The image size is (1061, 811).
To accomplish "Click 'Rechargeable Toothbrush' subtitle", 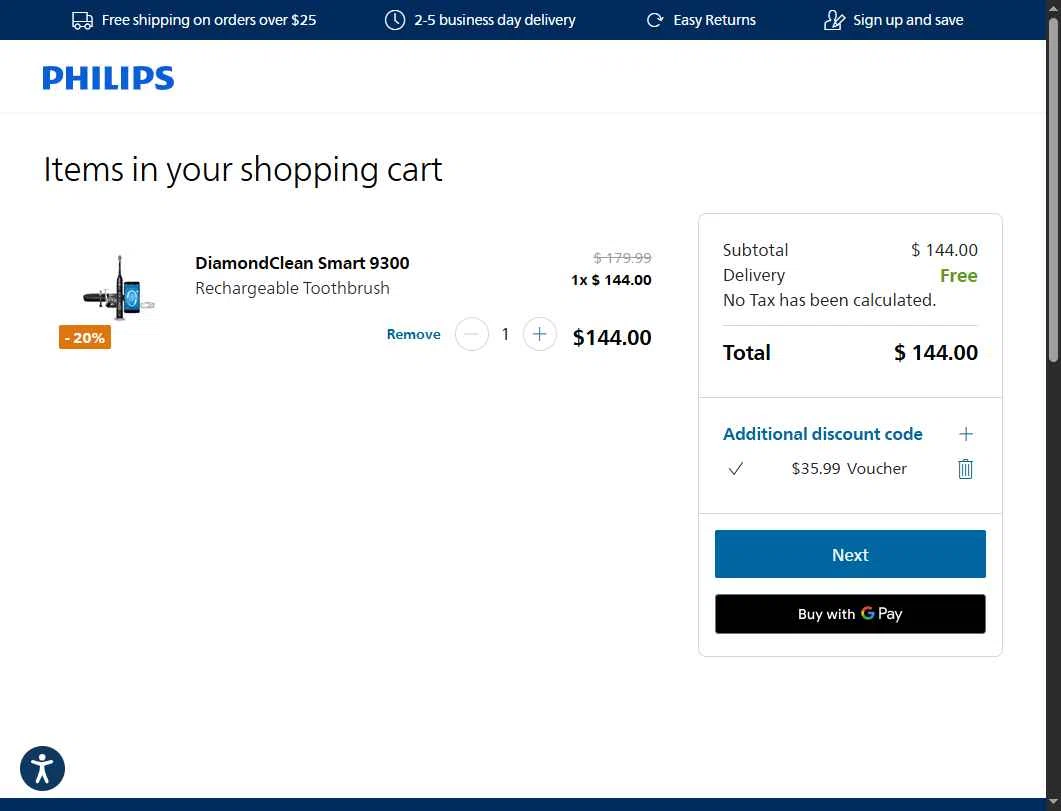I will tap(292, 288).
